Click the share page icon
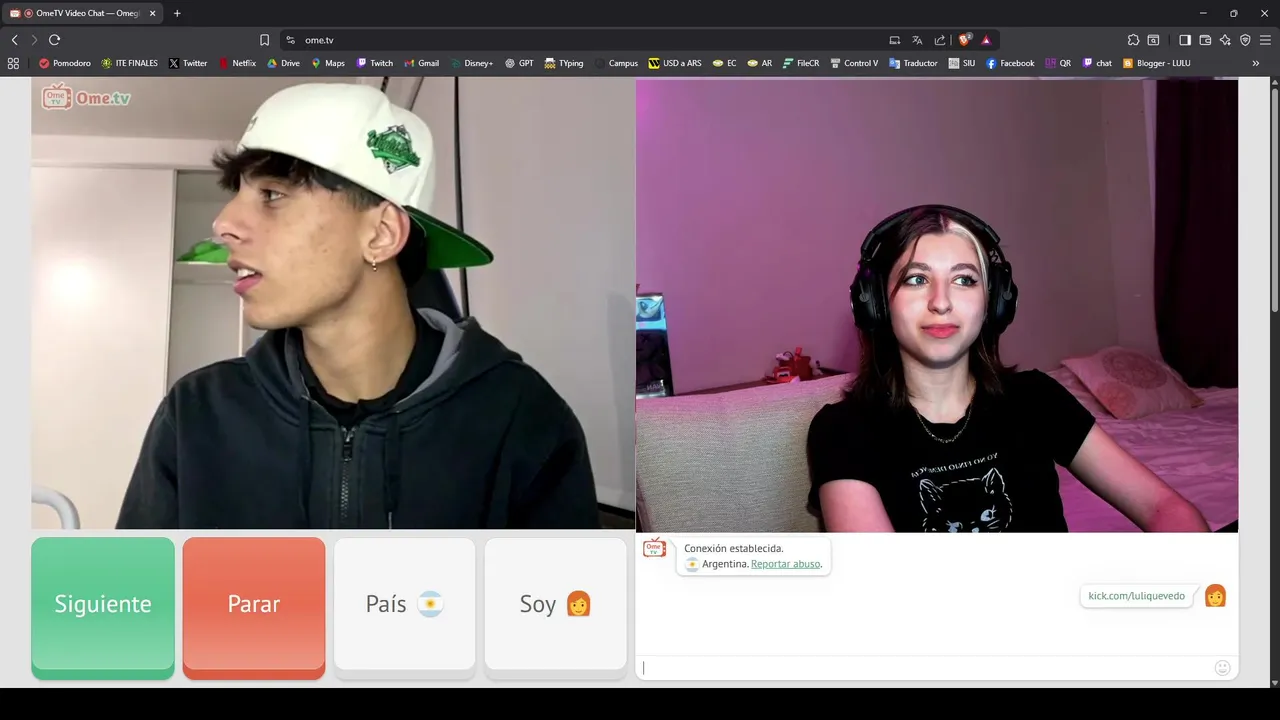The image size is (1280, 720). (940, 40)
